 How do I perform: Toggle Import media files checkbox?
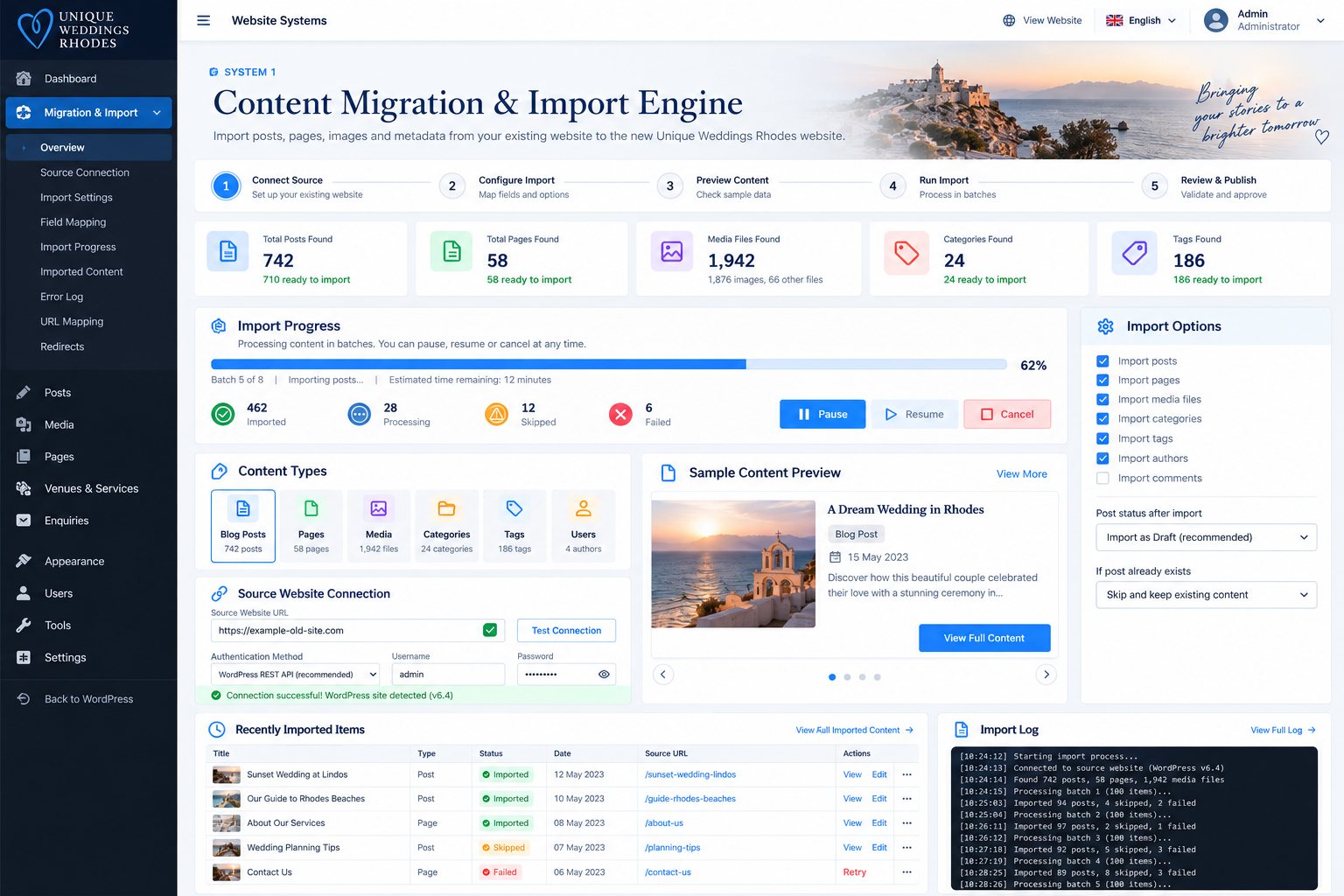click(1102, 399)
